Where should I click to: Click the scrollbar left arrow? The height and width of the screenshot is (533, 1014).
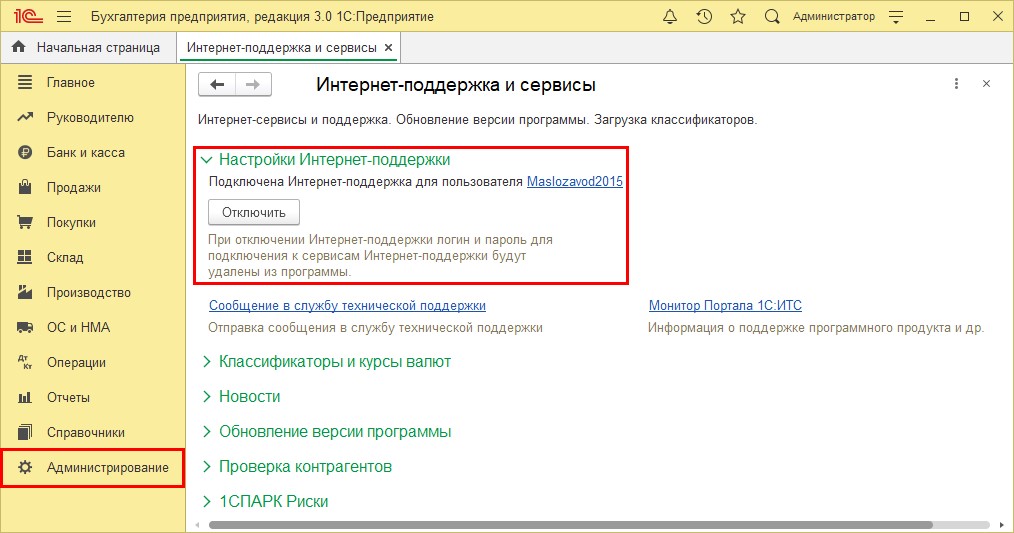coord(198,525)
